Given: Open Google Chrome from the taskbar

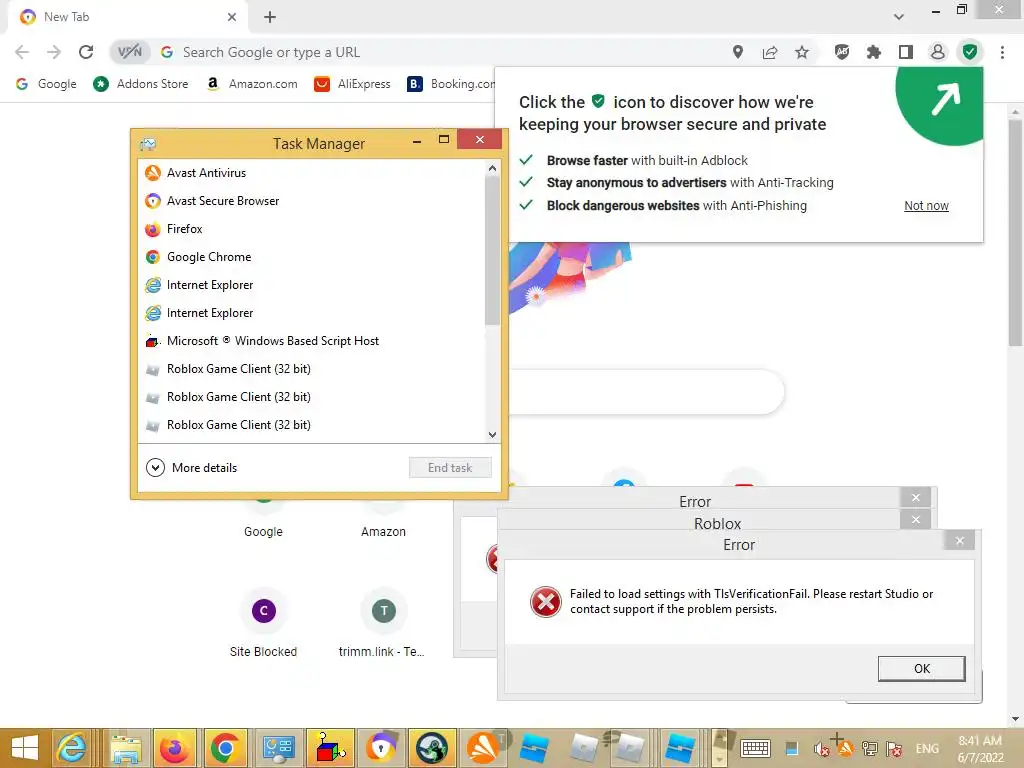Looking at the screenshot, I should point(226,748).
